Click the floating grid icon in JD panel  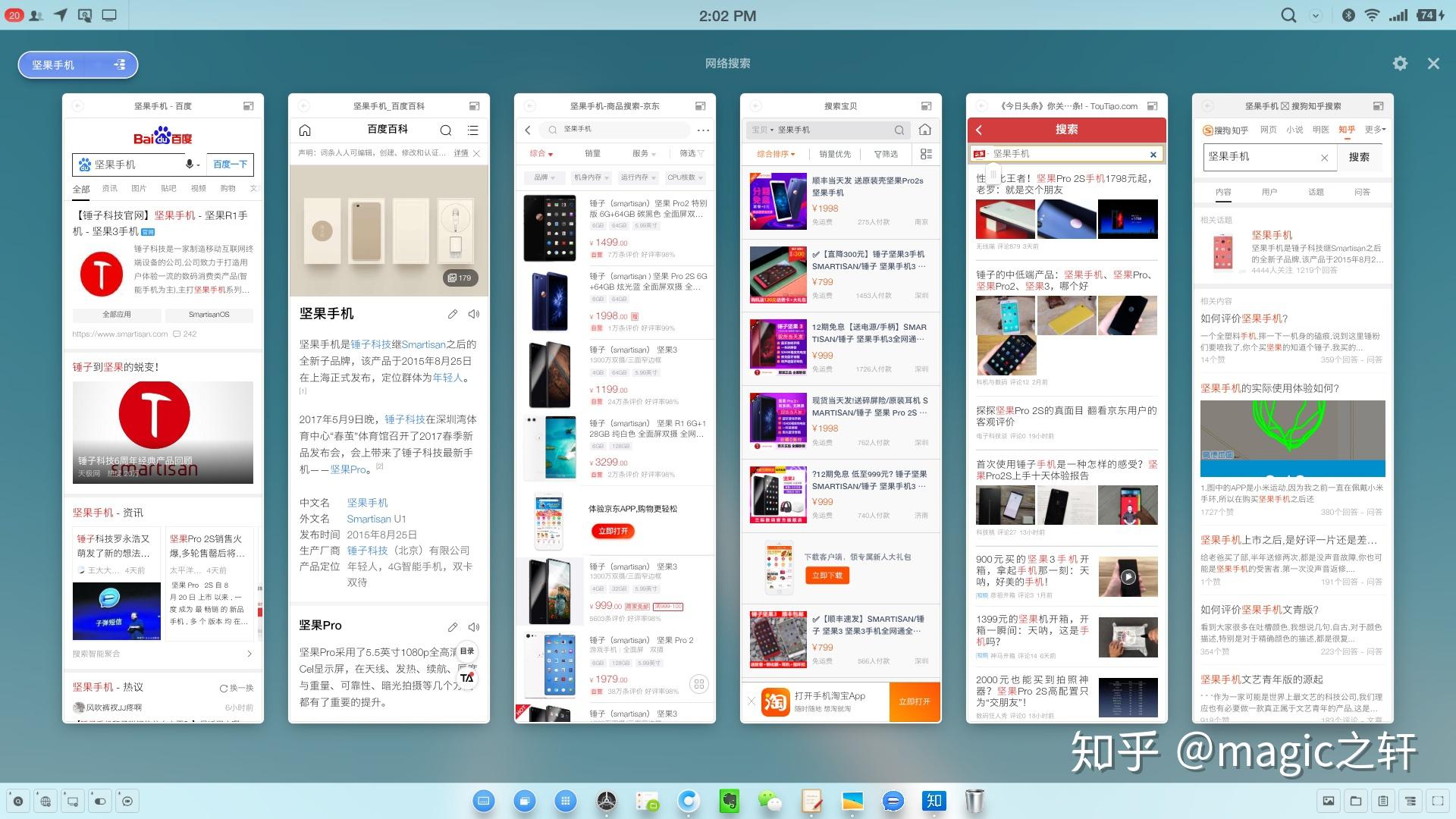tap(699, 684)
